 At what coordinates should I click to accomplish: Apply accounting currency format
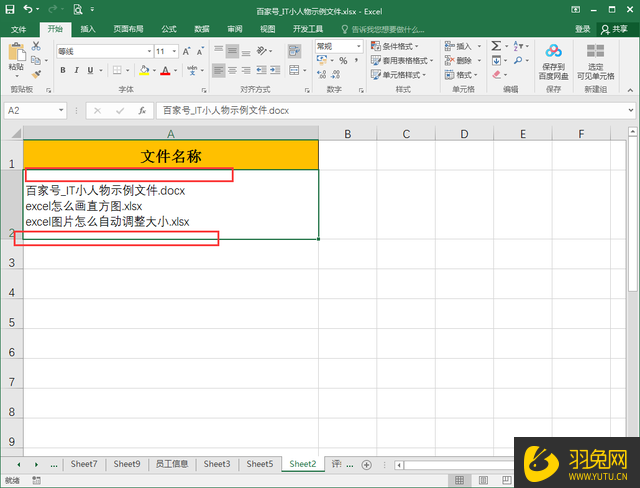pos(322,60)
